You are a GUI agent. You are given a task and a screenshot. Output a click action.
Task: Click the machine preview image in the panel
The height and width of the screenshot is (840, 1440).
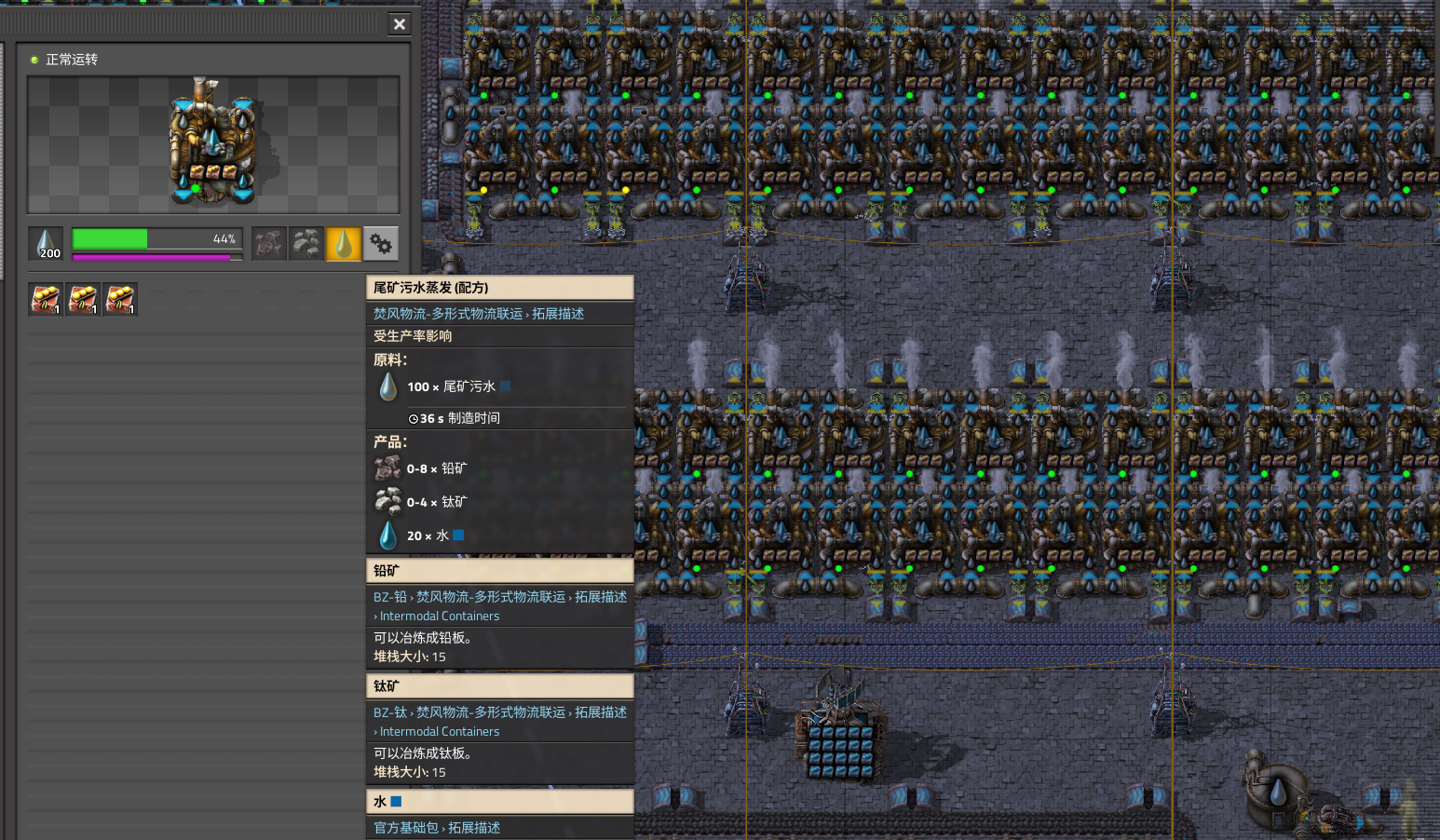click(x=213, y=145)
